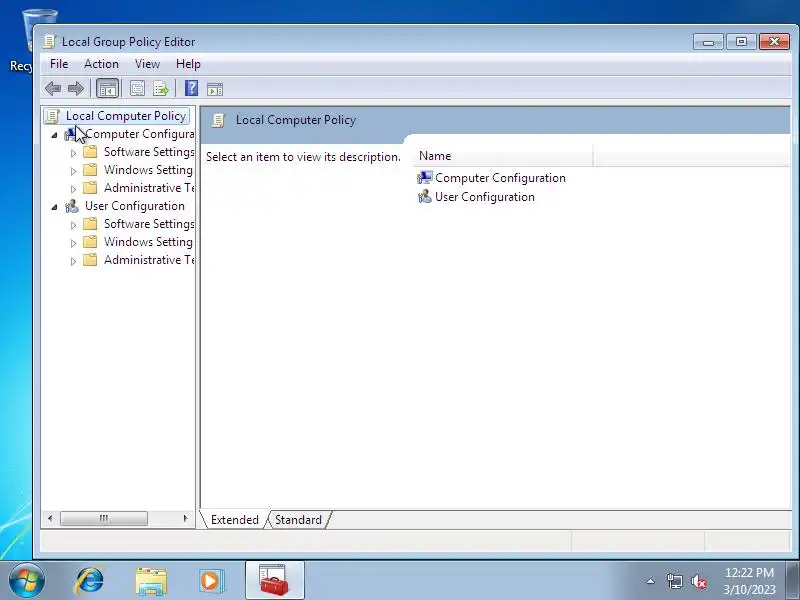Open the Help toolbar icon

[191, 88]
